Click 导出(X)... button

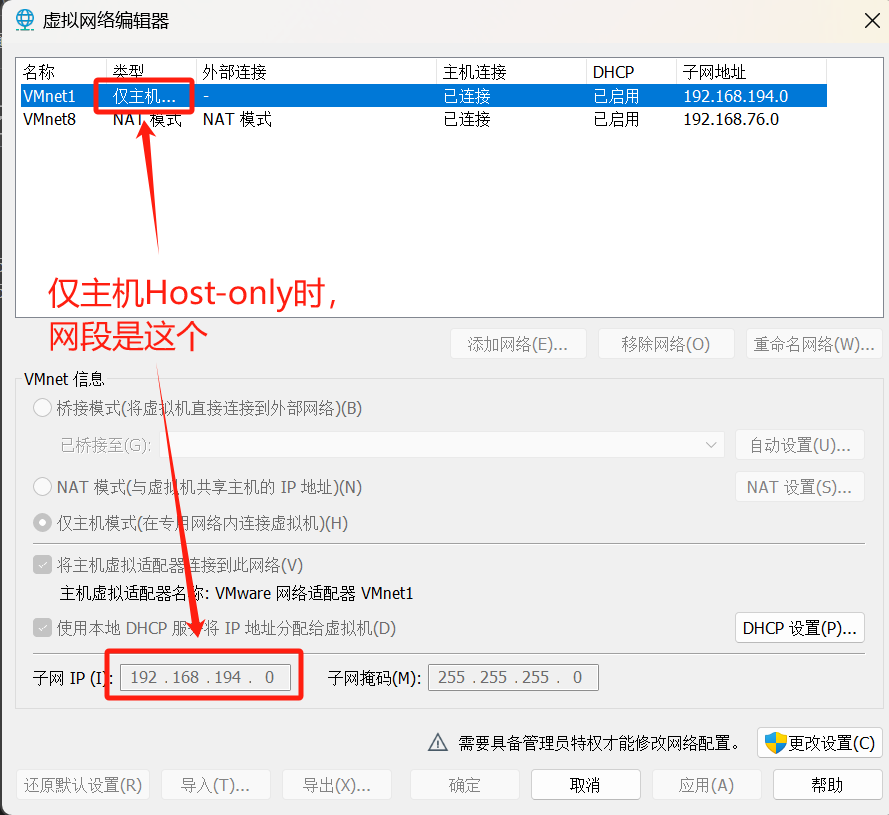[337, 785]
